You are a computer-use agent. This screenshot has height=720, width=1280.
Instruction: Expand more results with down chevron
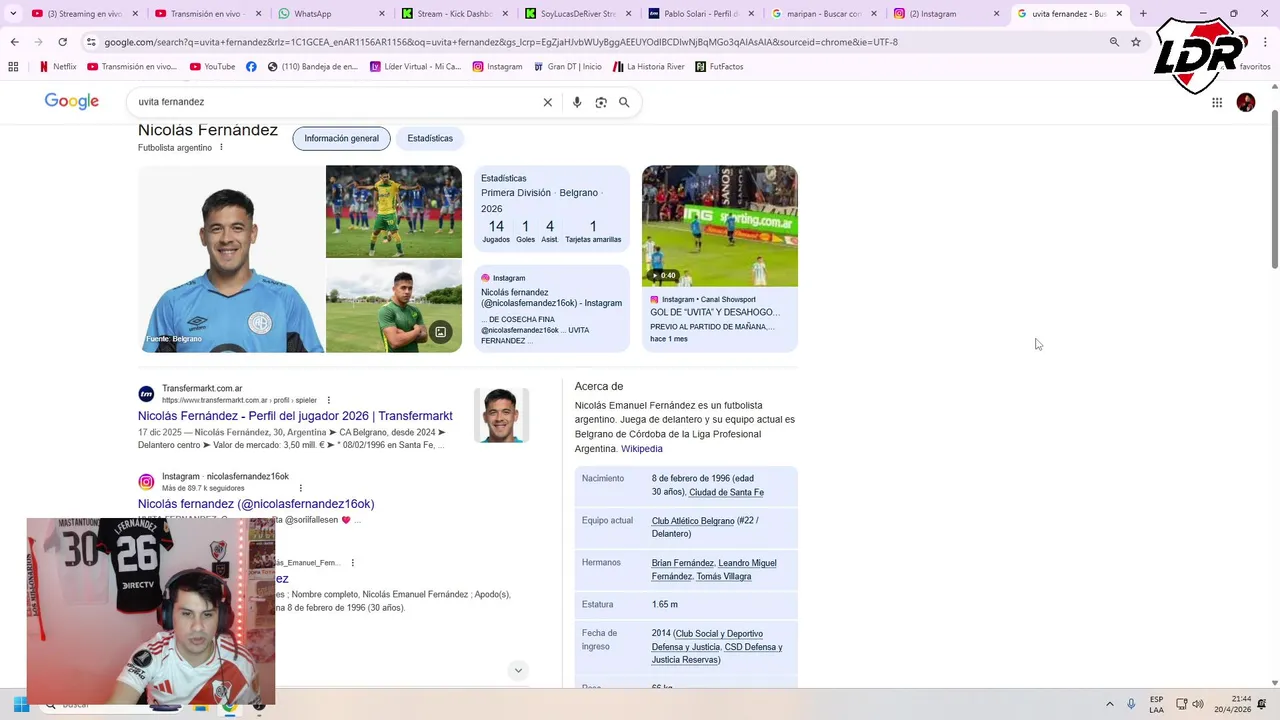tap(518, 670)
